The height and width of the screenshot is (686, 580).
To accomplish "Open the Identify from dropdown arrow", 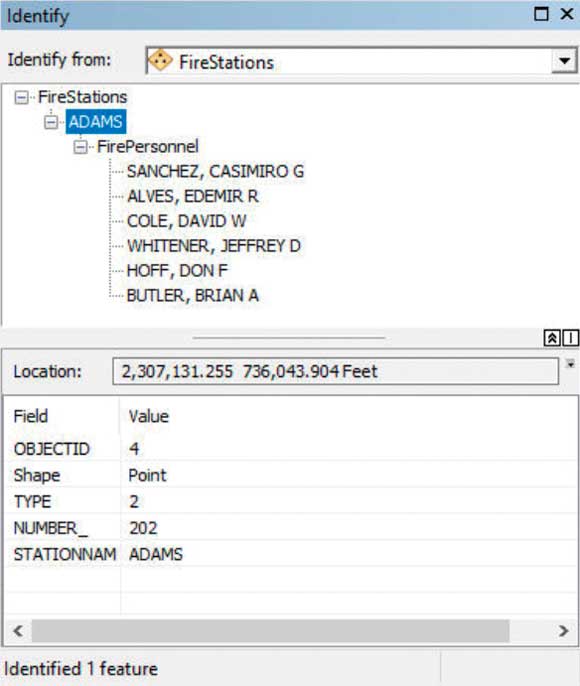I will [564, 61].
